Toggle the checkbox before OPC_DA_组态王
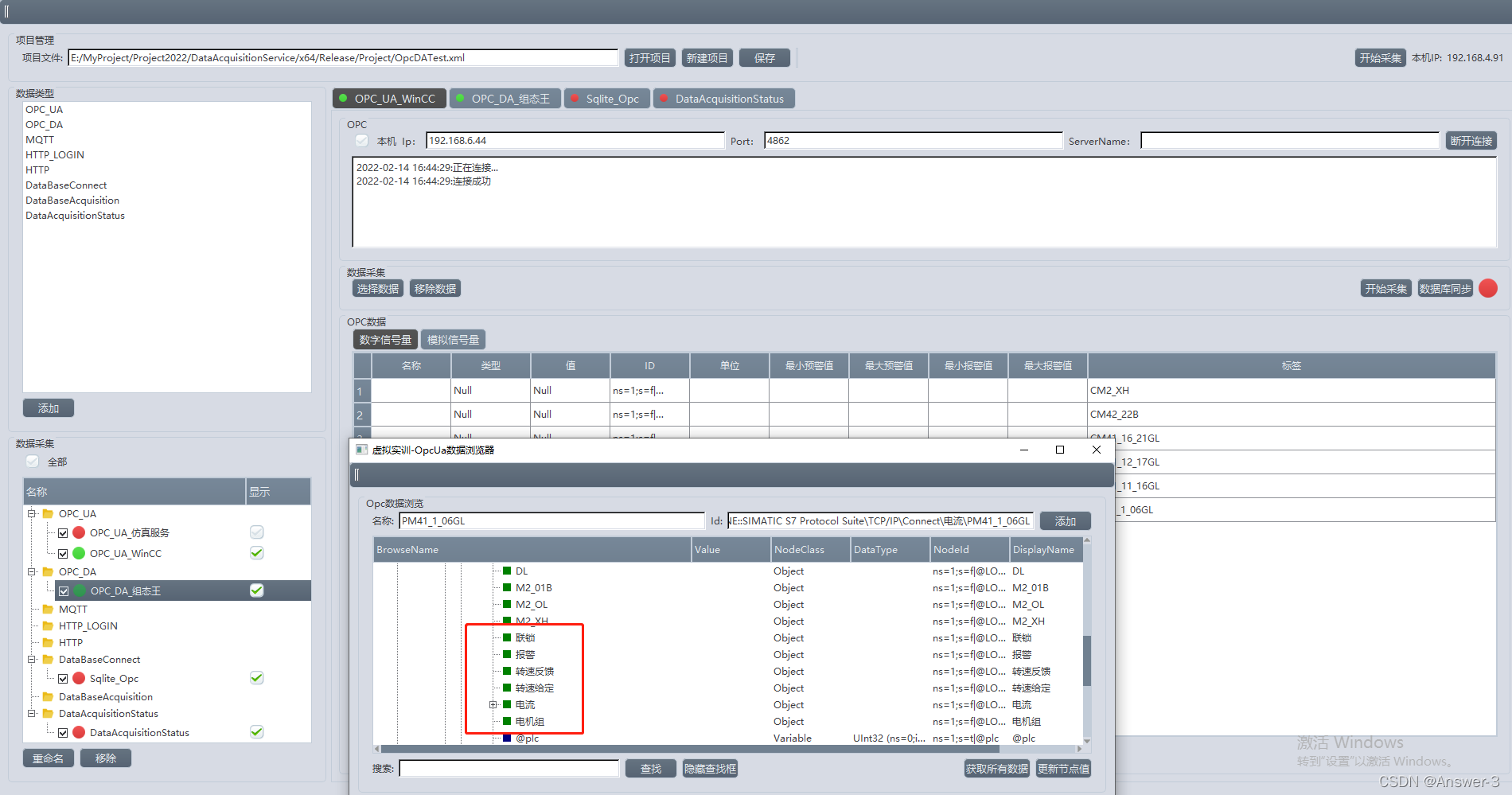Image resolution: width=1512 pixels, height=795 pixels. coord(64,591)
